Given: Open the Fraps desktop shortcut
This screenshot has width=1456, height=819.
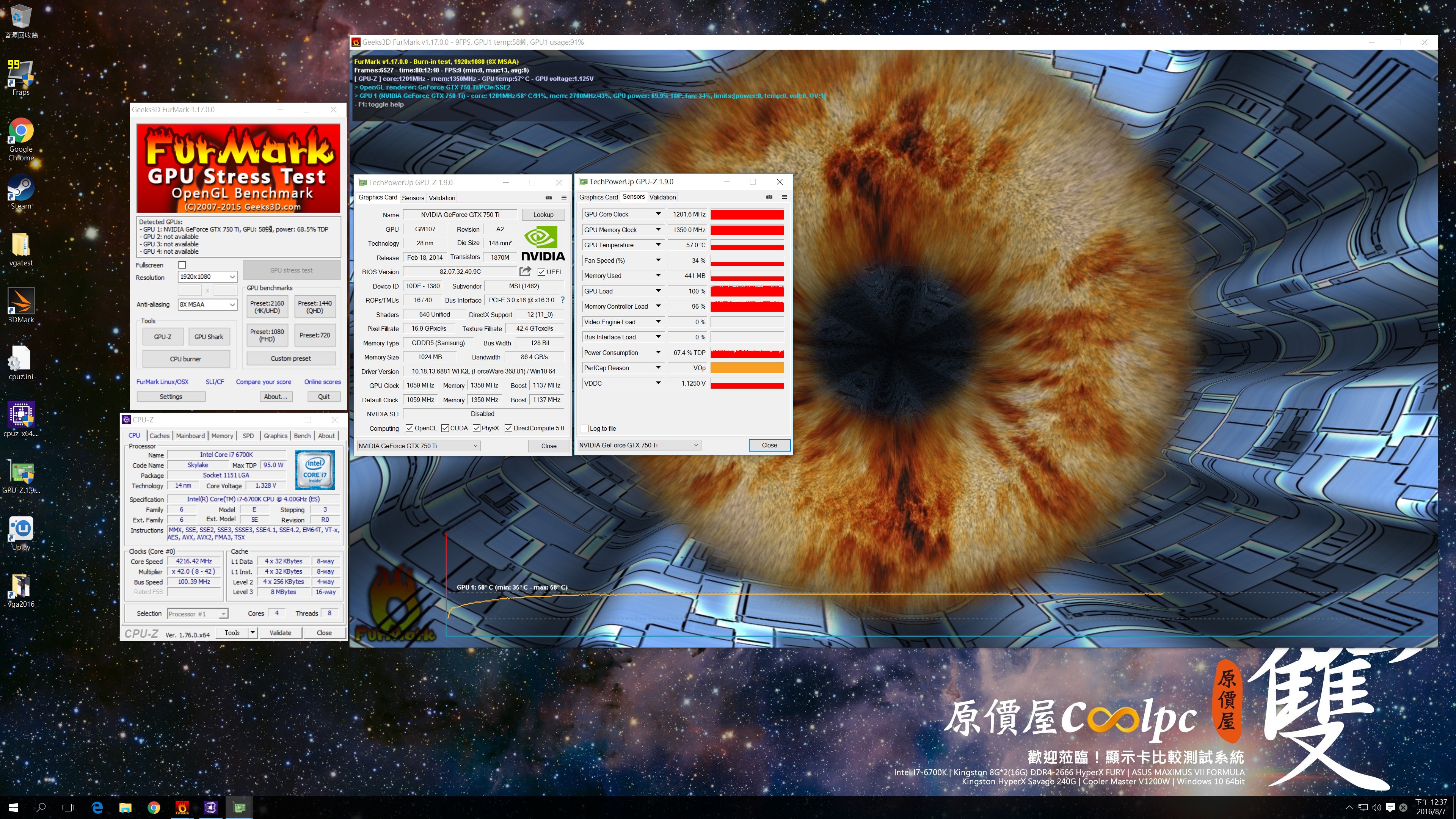Looking at the screenshot, I should pyautogui.click(x=21, y=78).
